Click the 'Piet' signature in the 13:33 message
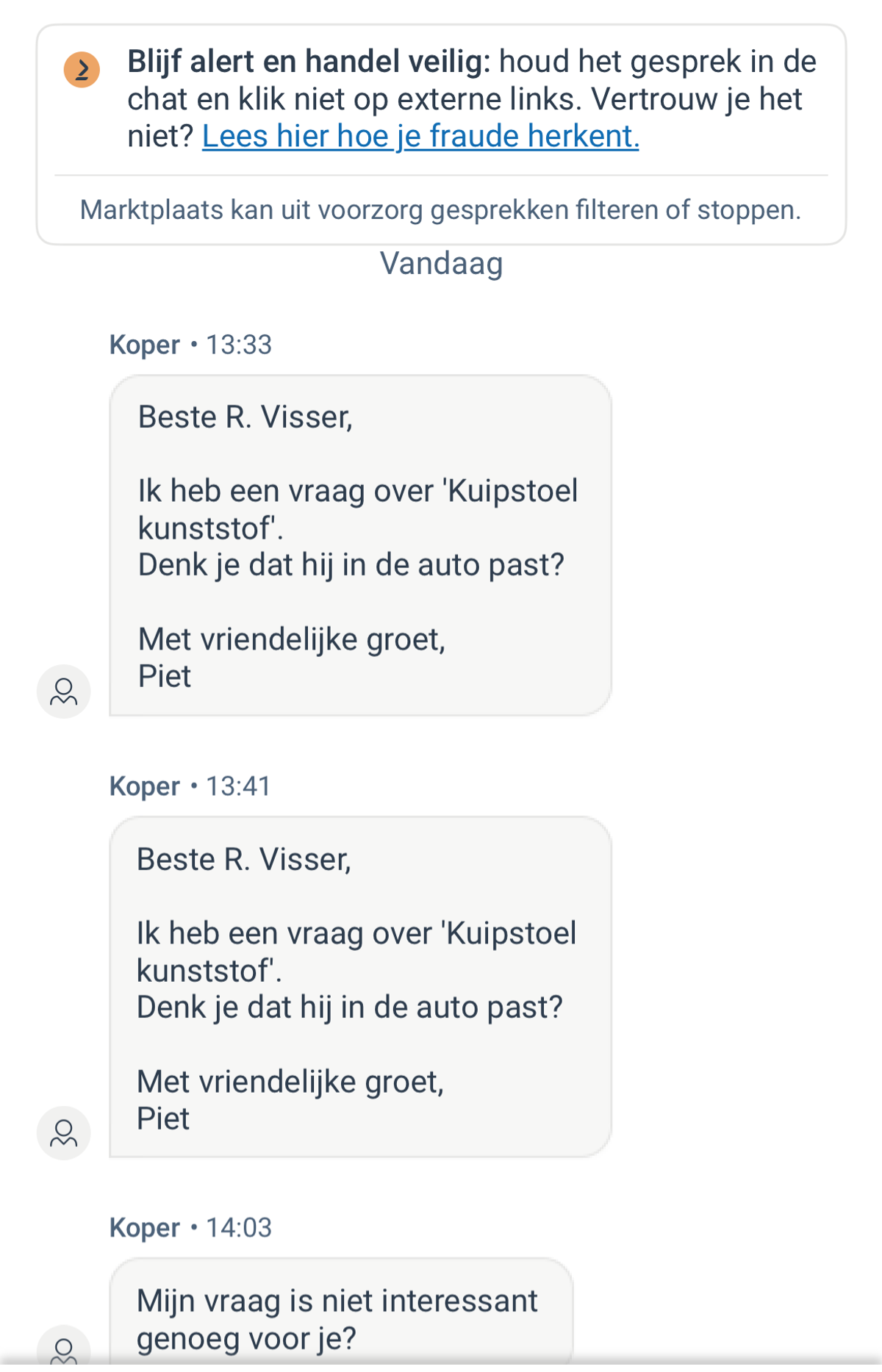Screen dimensions: 882x1372 click(x=165, y=676)
